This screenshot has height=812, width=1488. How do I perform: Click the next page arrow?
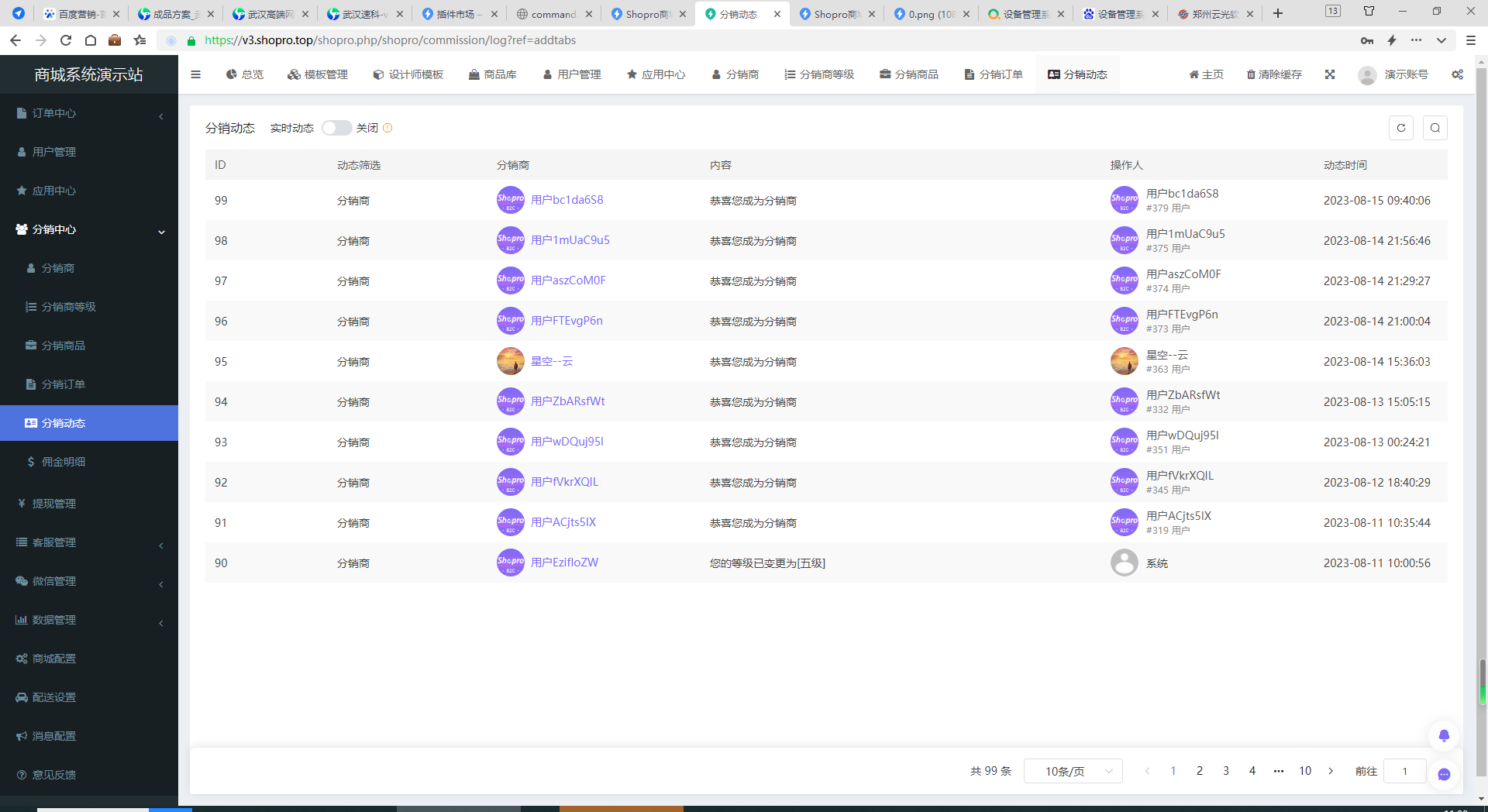coord(1331,771)
